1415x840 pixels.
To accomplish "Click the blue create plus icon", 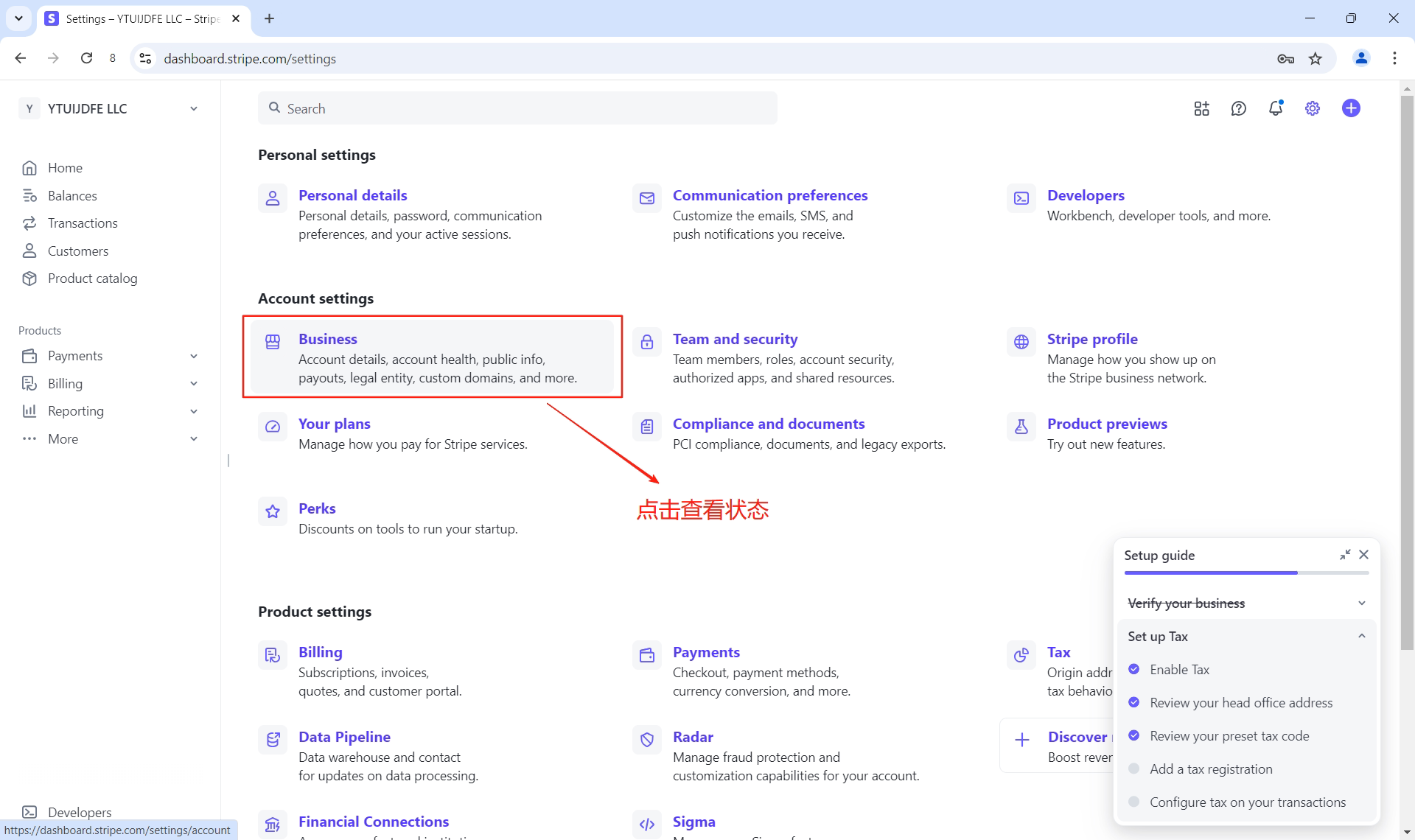I will (x=1351, y=108).
